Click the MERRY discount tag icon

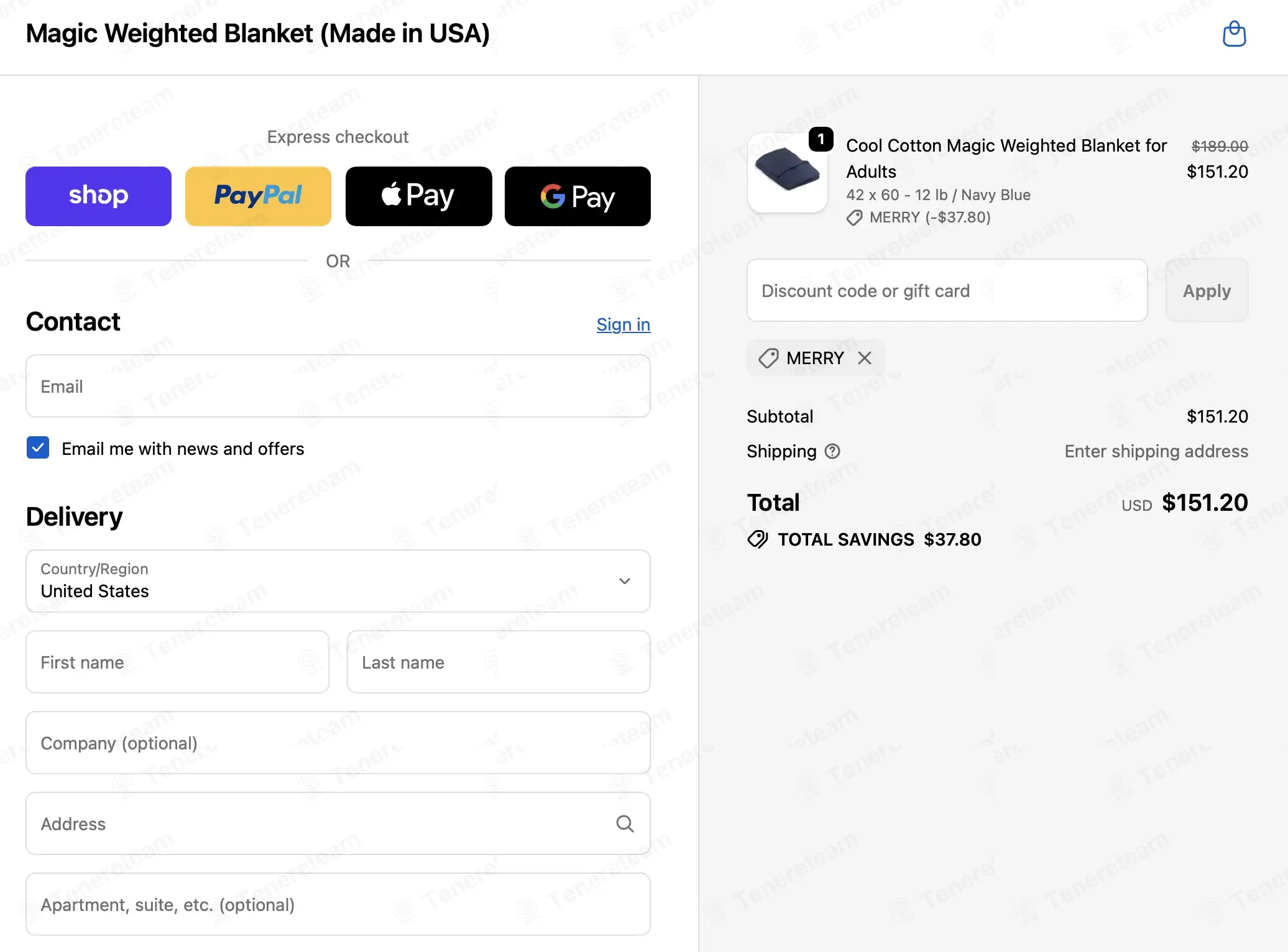768,358
